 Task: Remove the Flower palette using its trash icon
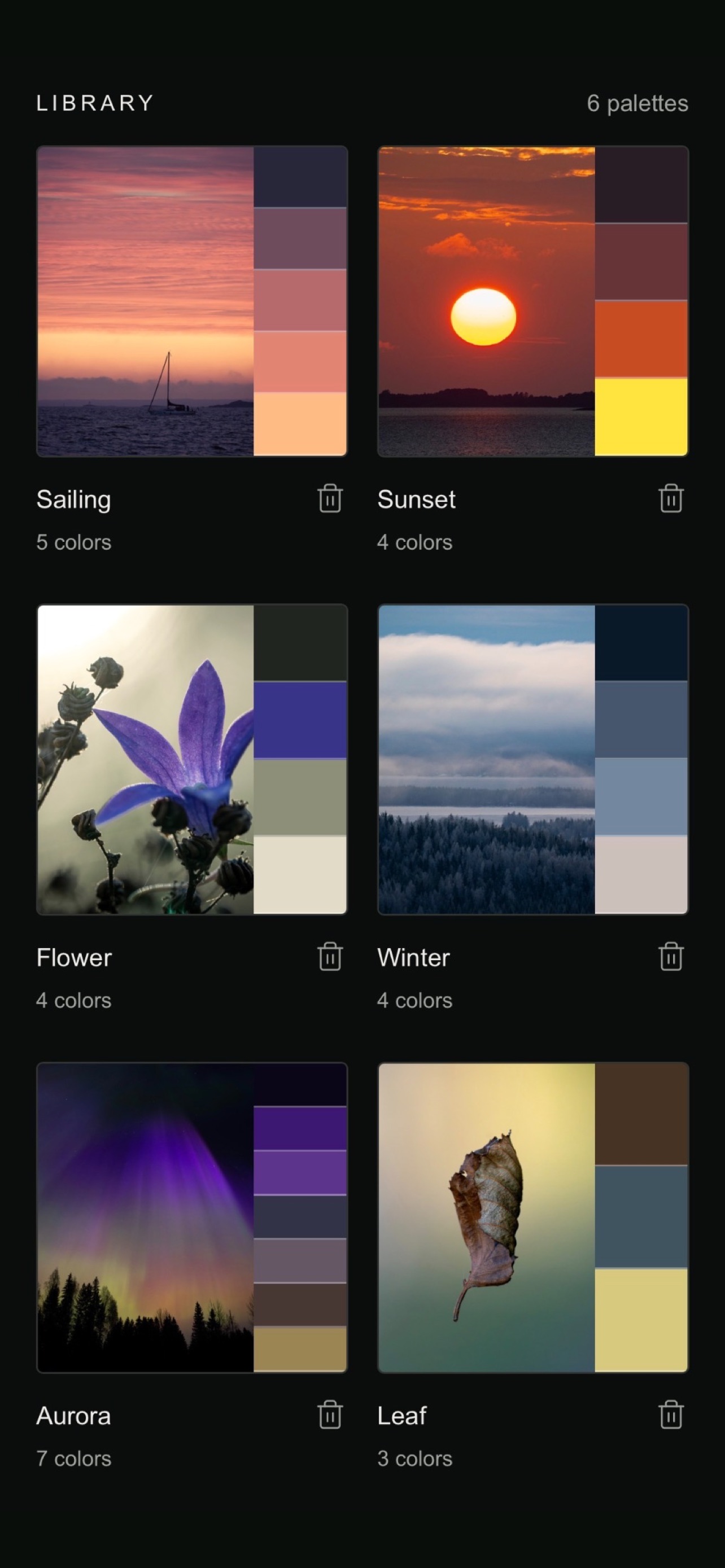point(330,956)
